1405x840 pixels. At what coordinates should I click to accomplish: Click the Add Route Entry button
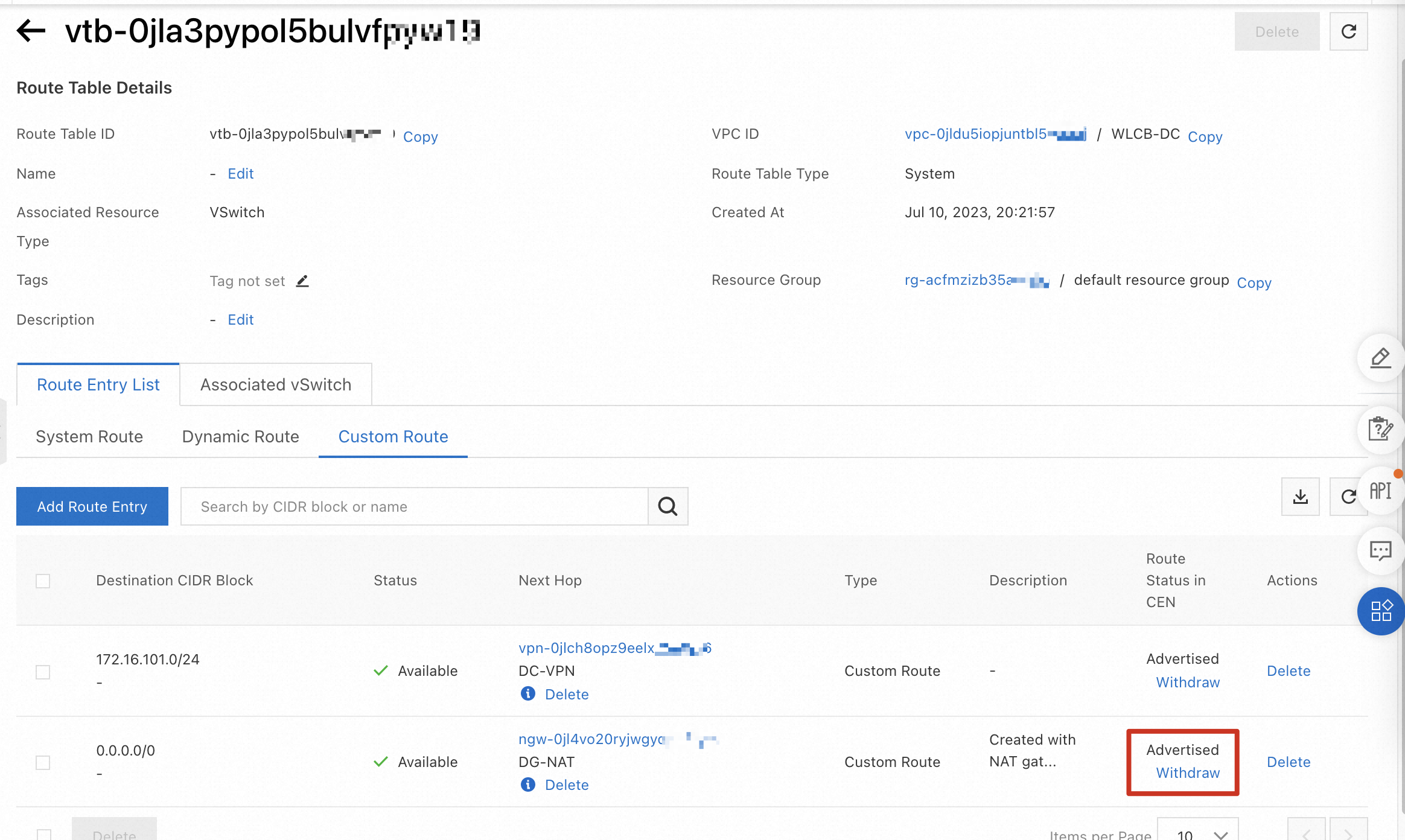click(92, 506)
